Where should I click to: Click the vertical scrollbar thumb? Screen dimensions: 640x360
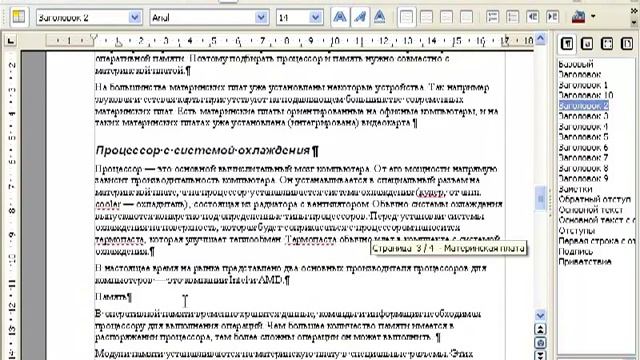click(x=540, y=198)
